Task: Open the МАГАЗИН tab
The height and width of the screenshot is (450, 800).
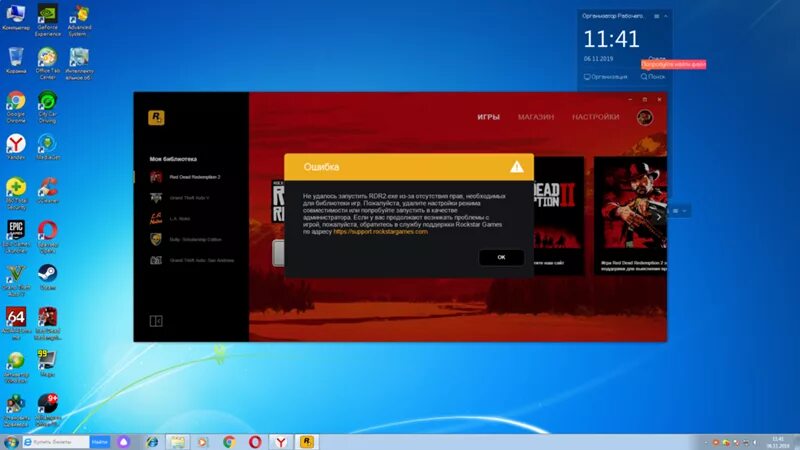Action: (536, 117)
